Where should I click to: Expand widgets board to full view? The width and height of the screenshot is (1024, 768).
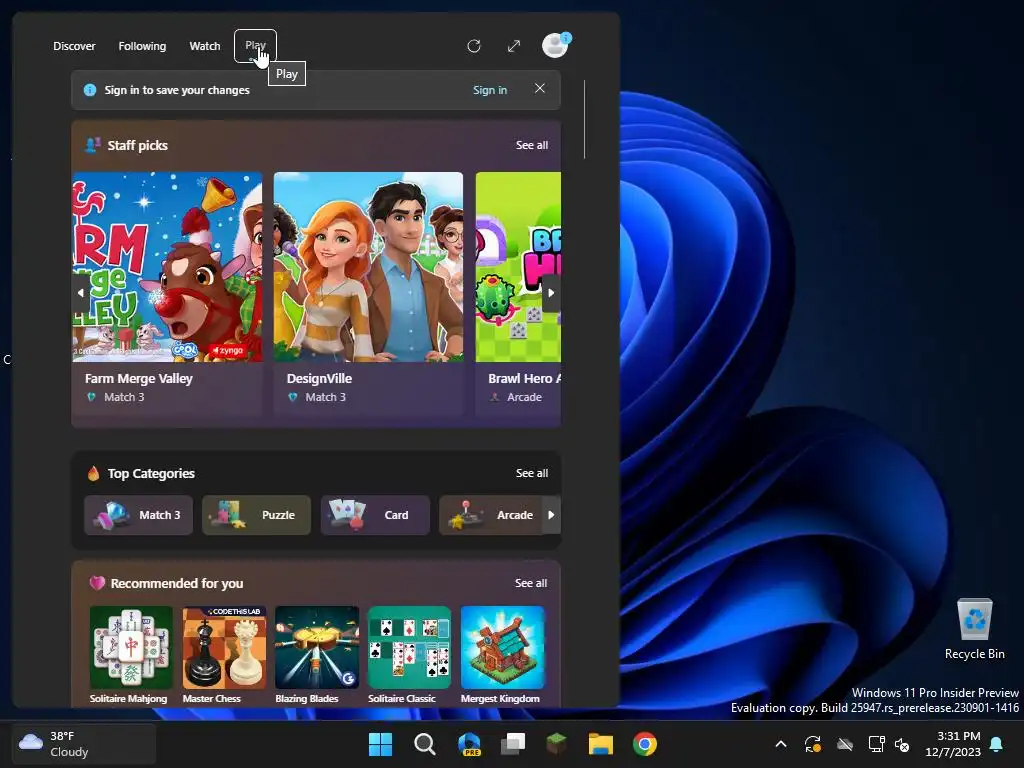(514, 46)
